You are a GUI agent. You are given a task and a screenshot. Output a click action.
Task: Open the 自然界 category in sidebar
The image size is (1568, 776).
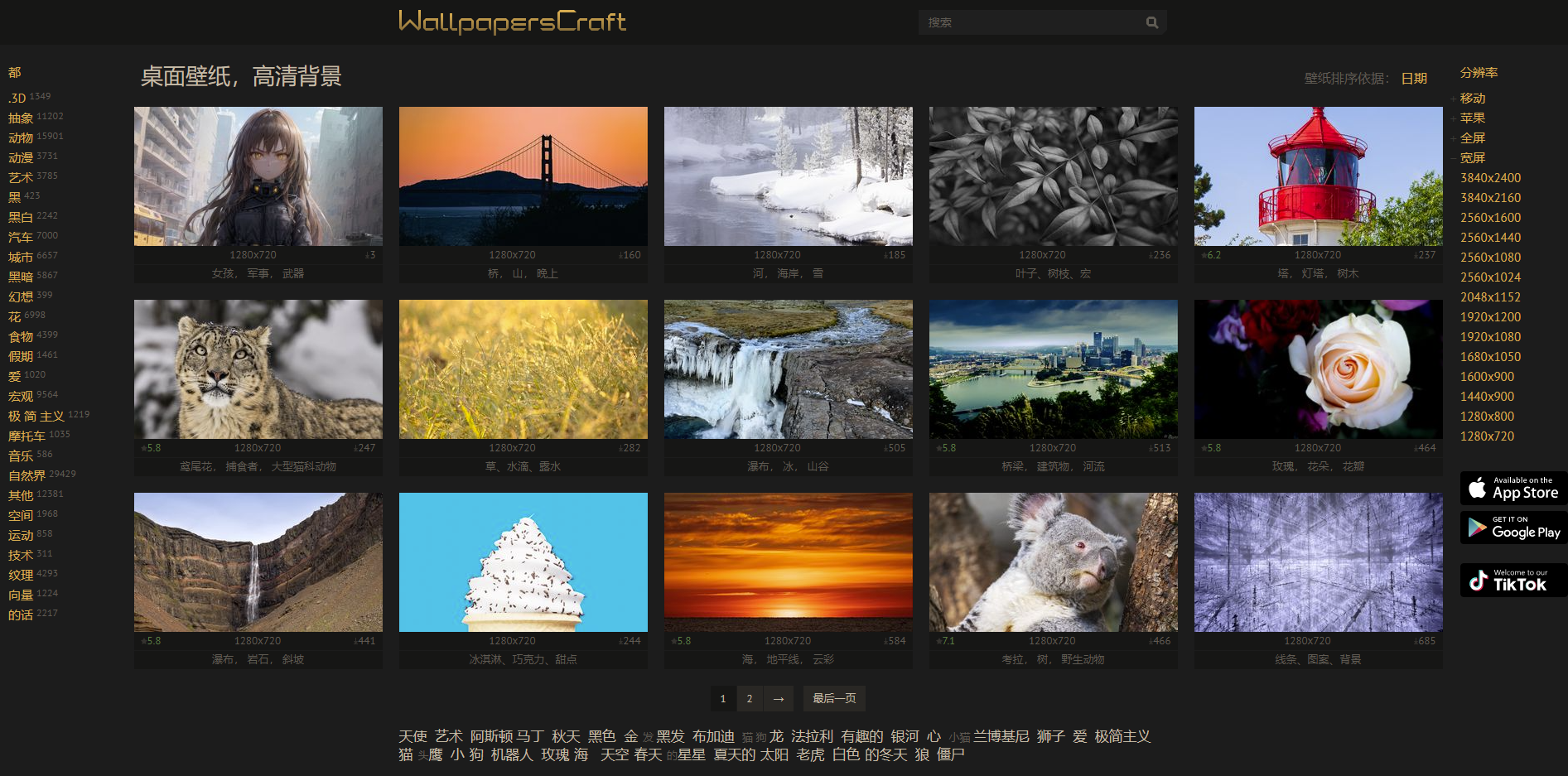(26, 475)
